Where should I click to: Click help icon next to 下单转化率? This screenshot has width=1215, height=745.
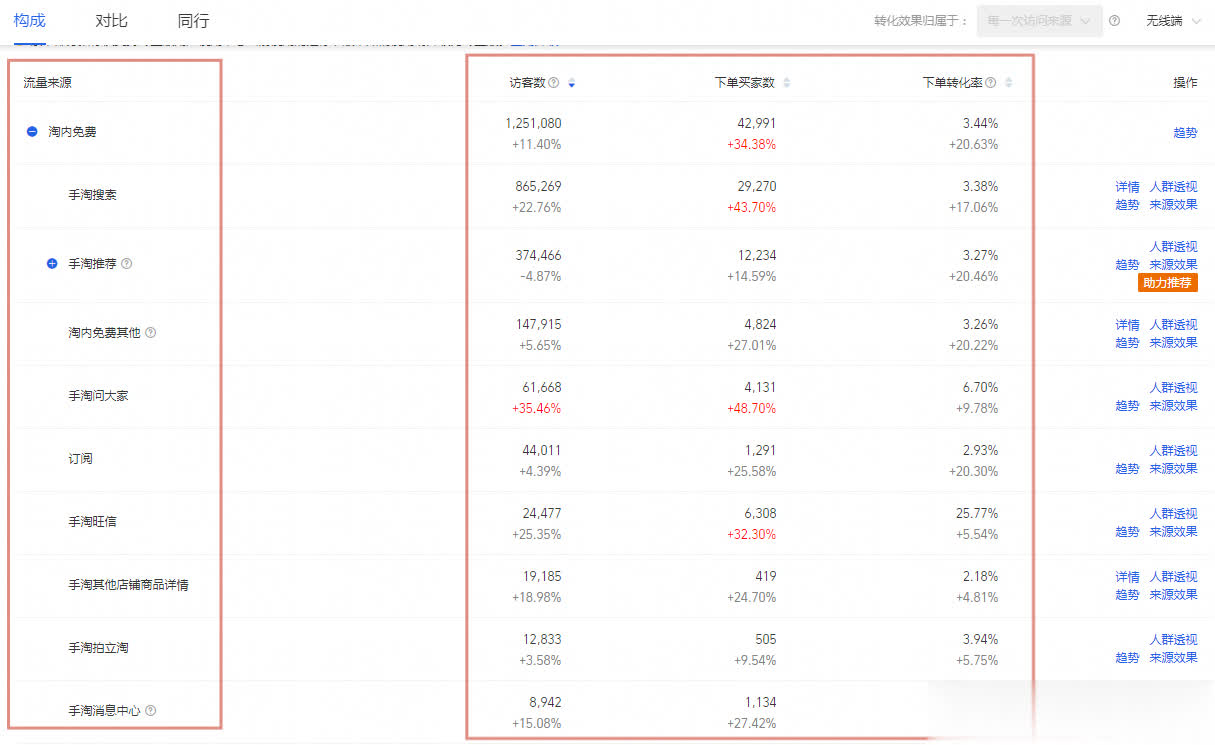pyautogui.click(x=990, y=83)
